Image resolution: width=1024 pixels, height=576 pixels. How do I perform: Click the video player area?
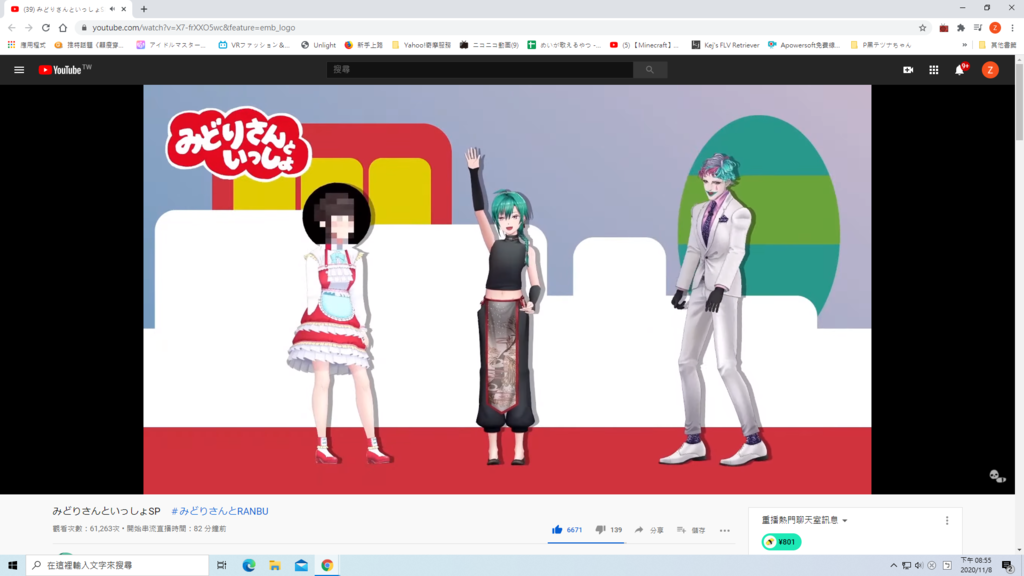point(507,289)
